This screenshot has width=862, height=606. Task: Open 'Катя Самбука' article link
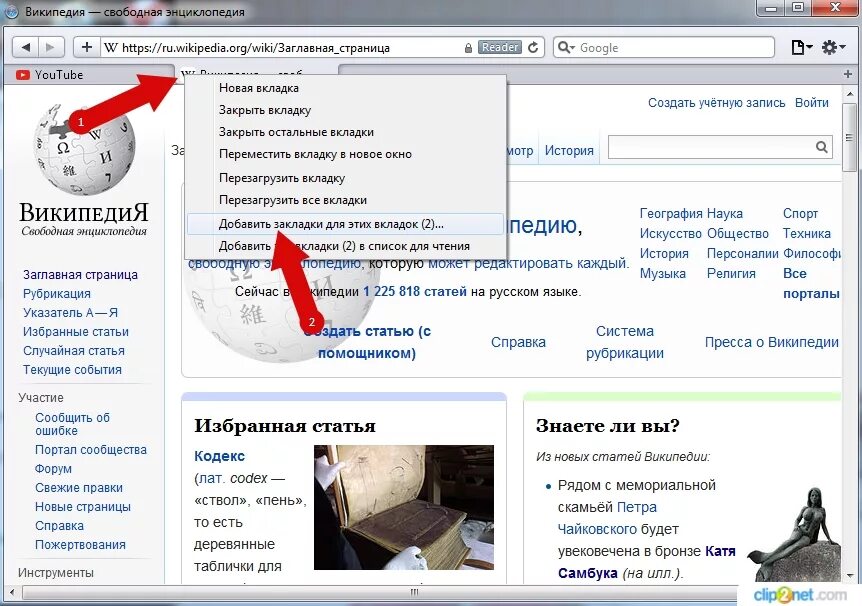646,562
